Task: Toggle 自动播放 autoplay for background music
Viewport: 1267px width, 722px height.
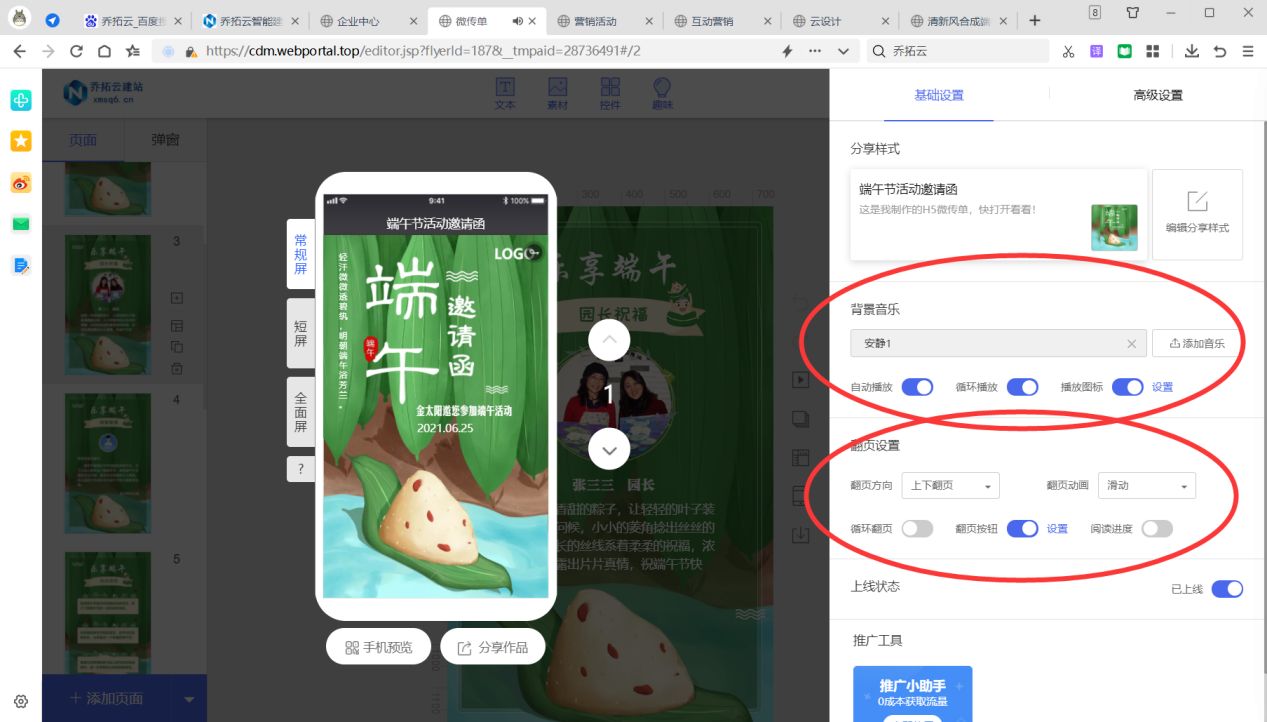Action: pos(917,386)
